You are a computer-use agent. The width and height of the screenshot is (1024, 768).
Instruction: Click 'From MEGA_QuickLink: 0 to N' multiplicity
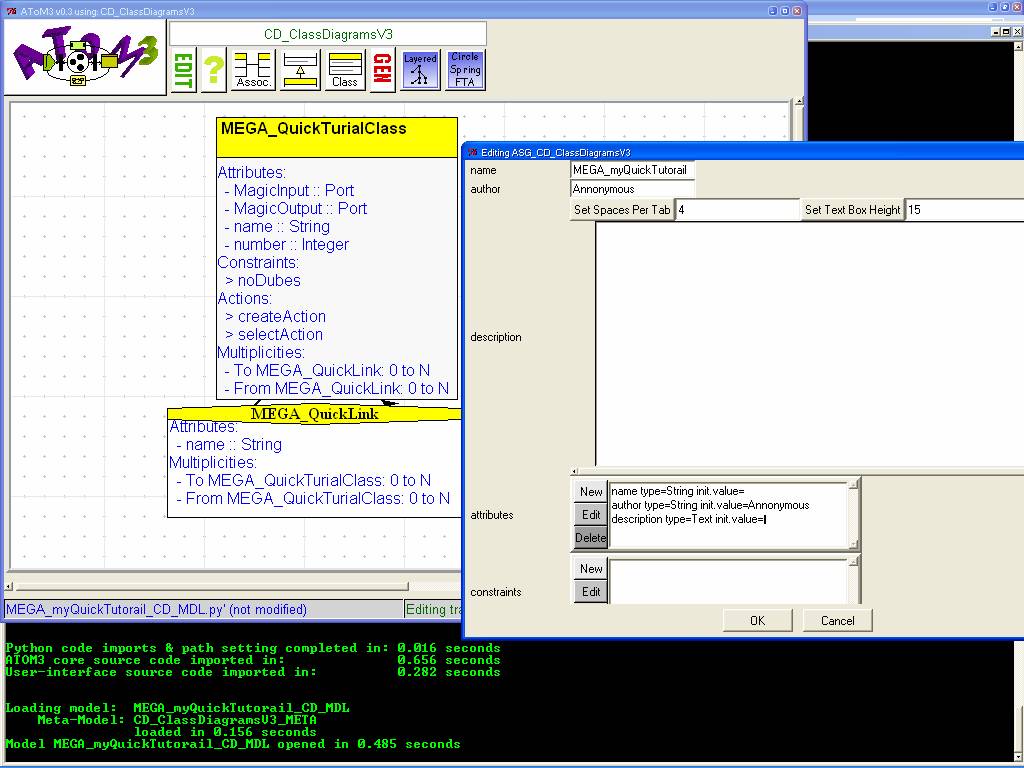[x=341, y=389]
